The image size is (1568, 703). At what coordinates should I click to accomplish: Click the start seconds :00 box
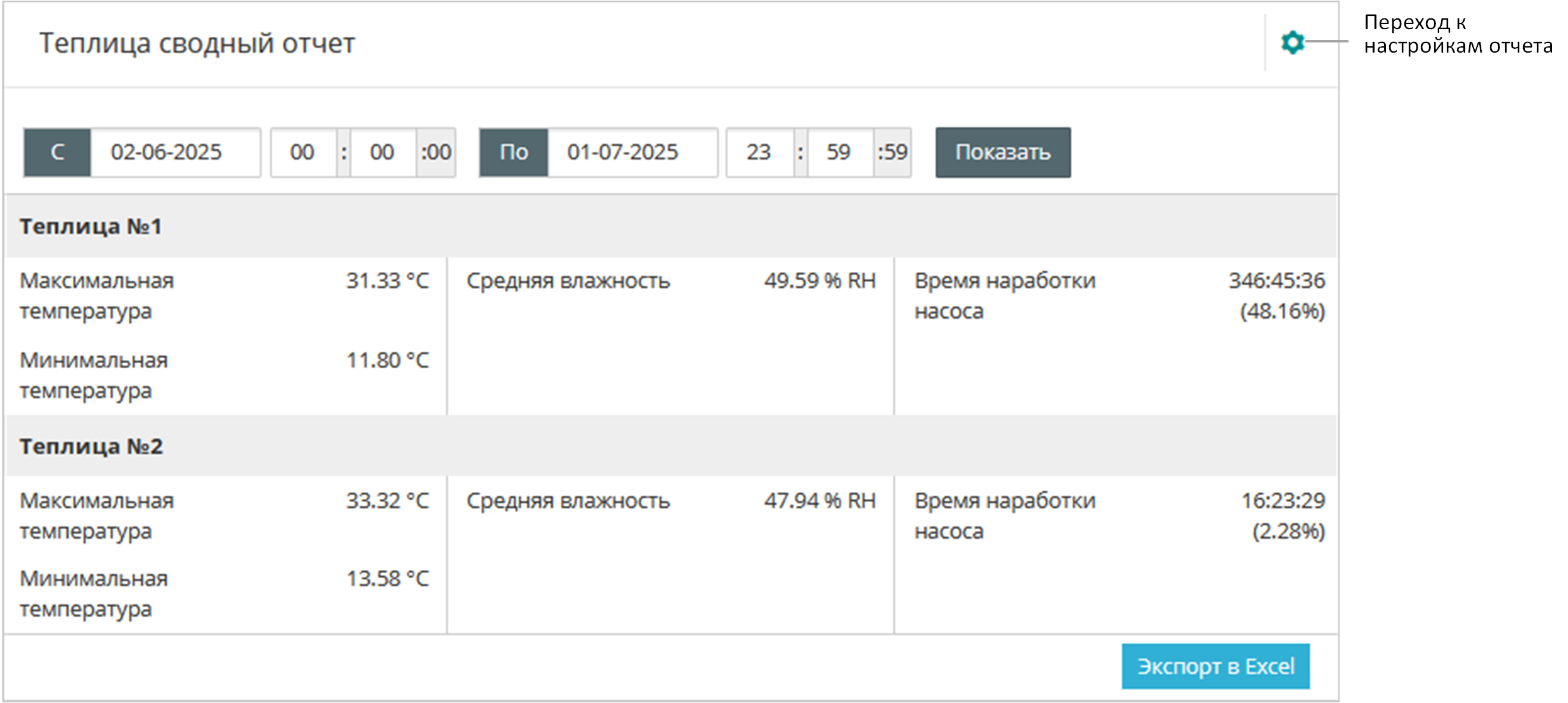[436, 153]
